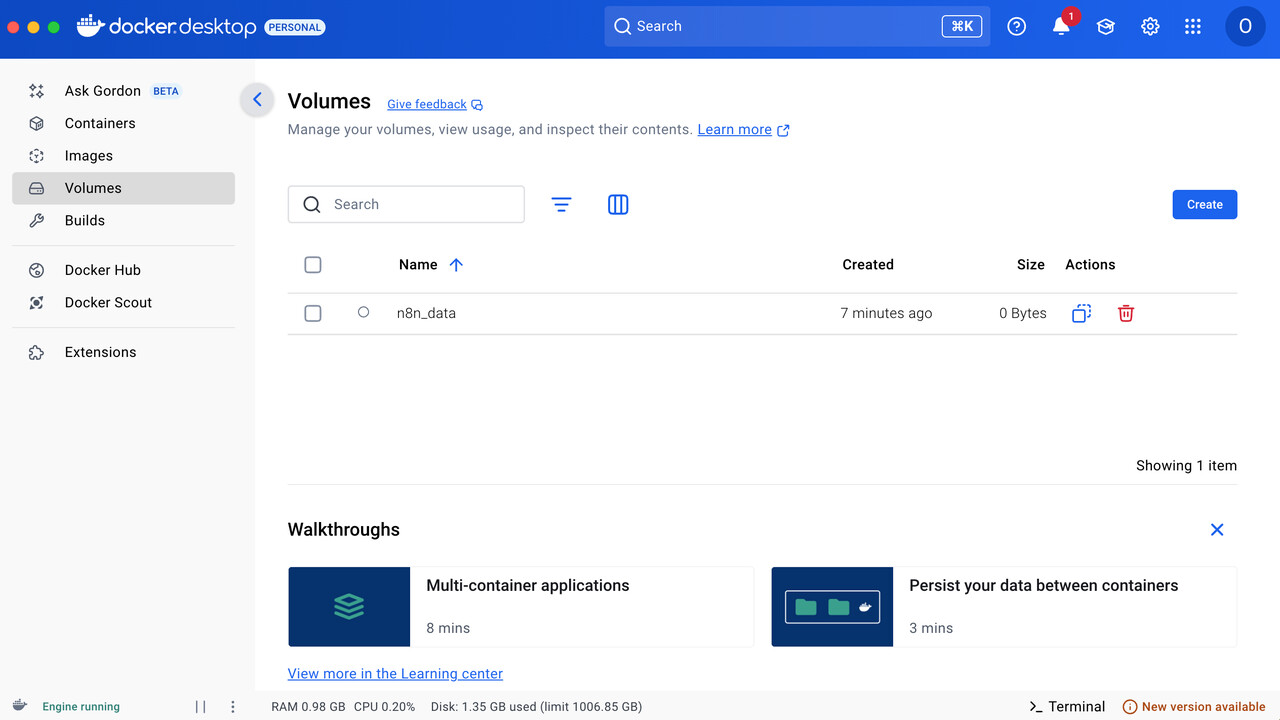Click the Create volume button
This screenshot has width=1280, height=720.
point(1204,204)
